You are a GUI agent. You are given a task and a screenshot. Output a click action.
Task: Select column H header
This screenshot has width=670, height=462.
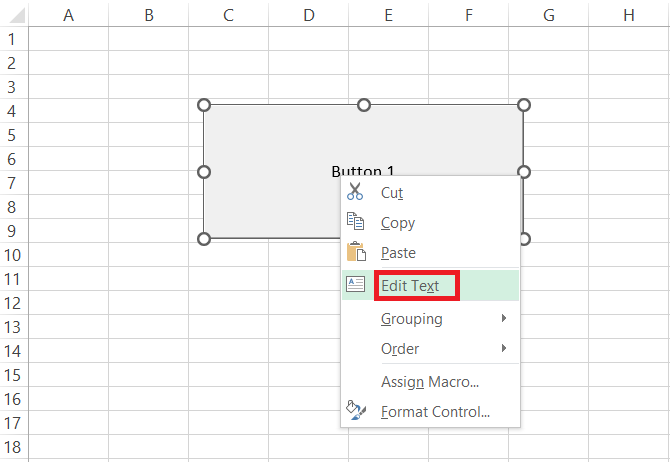click(628, 14)
